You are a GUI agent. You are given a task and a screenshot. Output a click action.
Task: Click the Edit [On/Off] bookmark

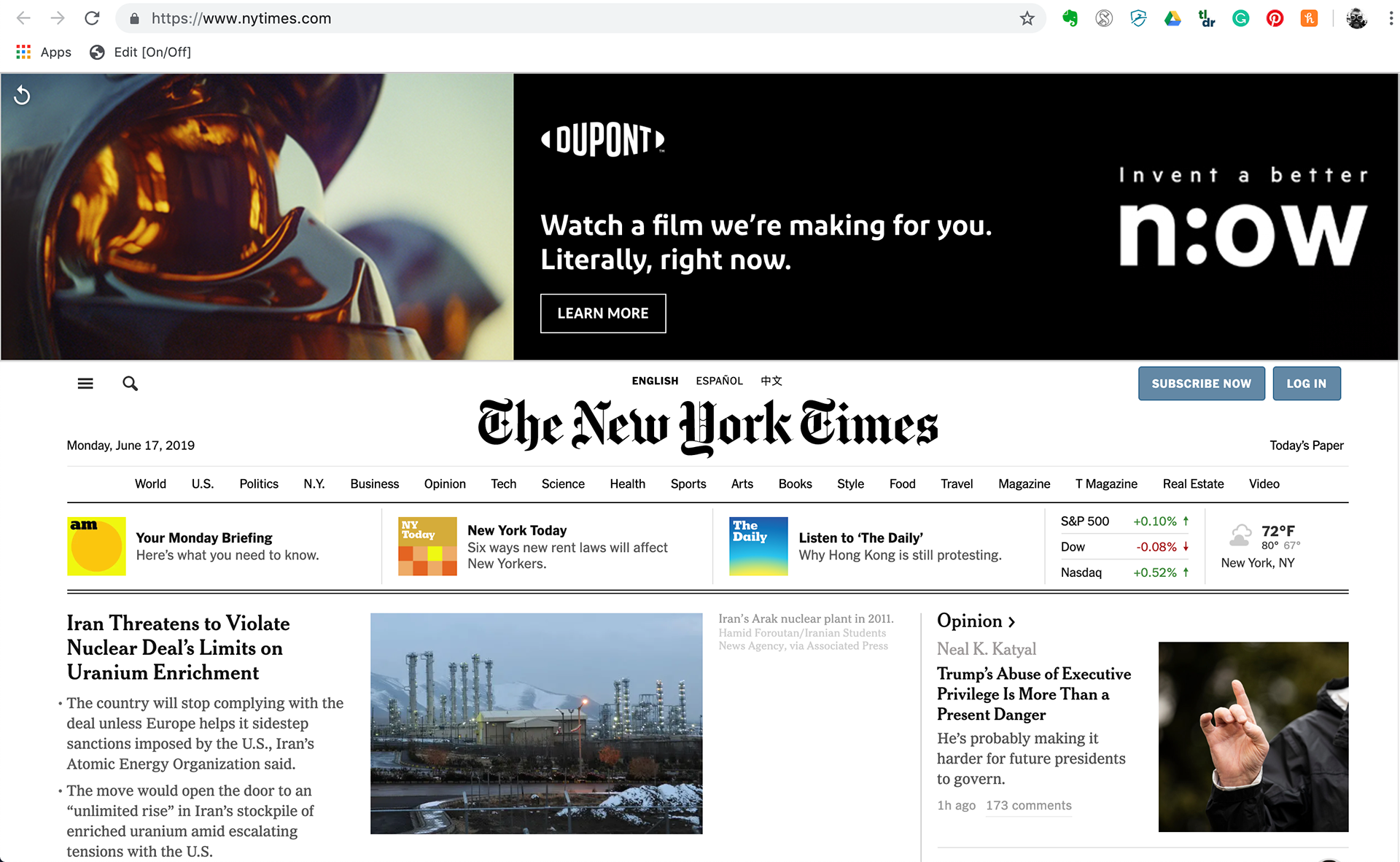(x=140, y=52)
